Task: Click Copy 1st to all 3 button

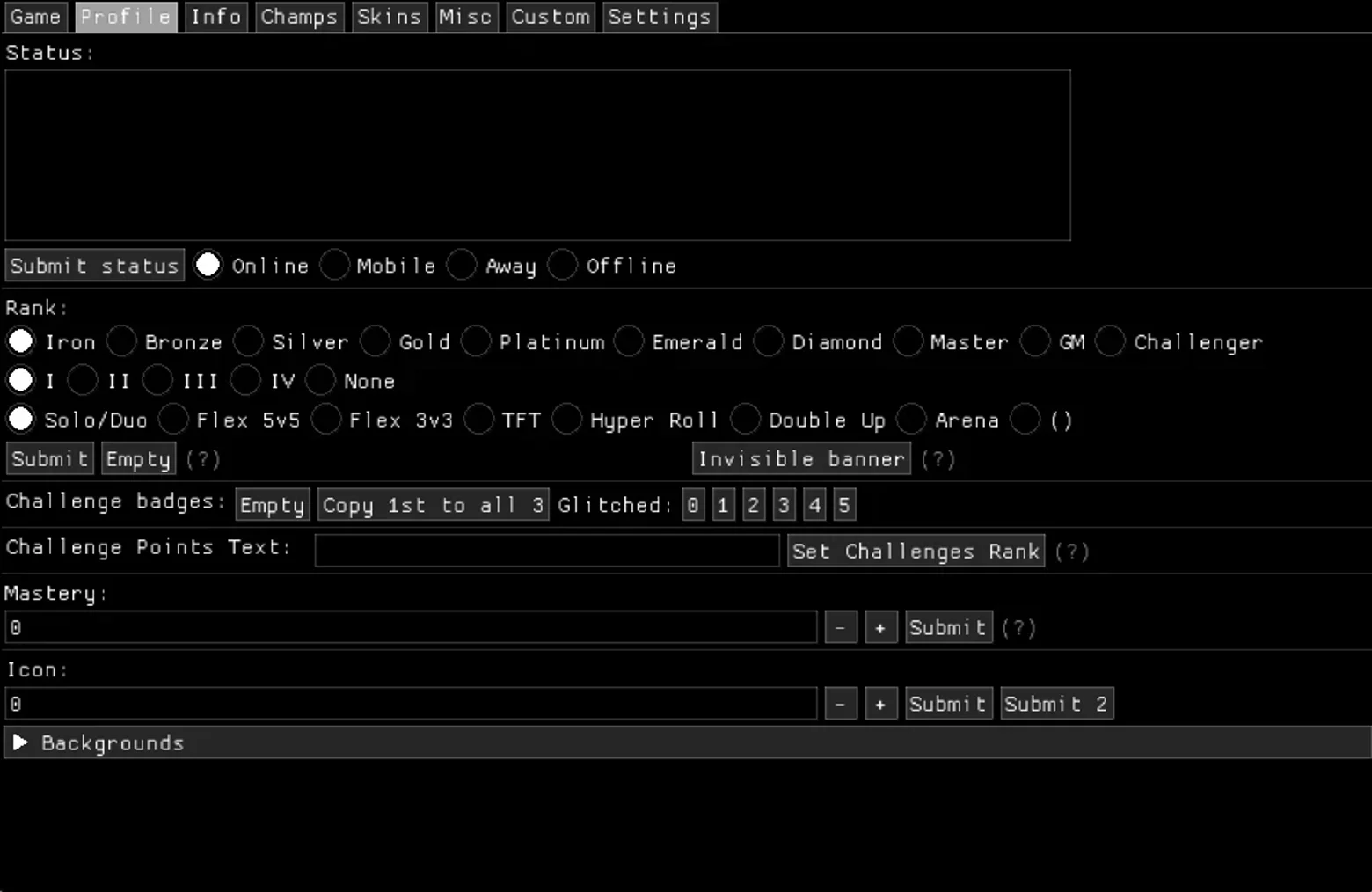Action: pos(433,505)
